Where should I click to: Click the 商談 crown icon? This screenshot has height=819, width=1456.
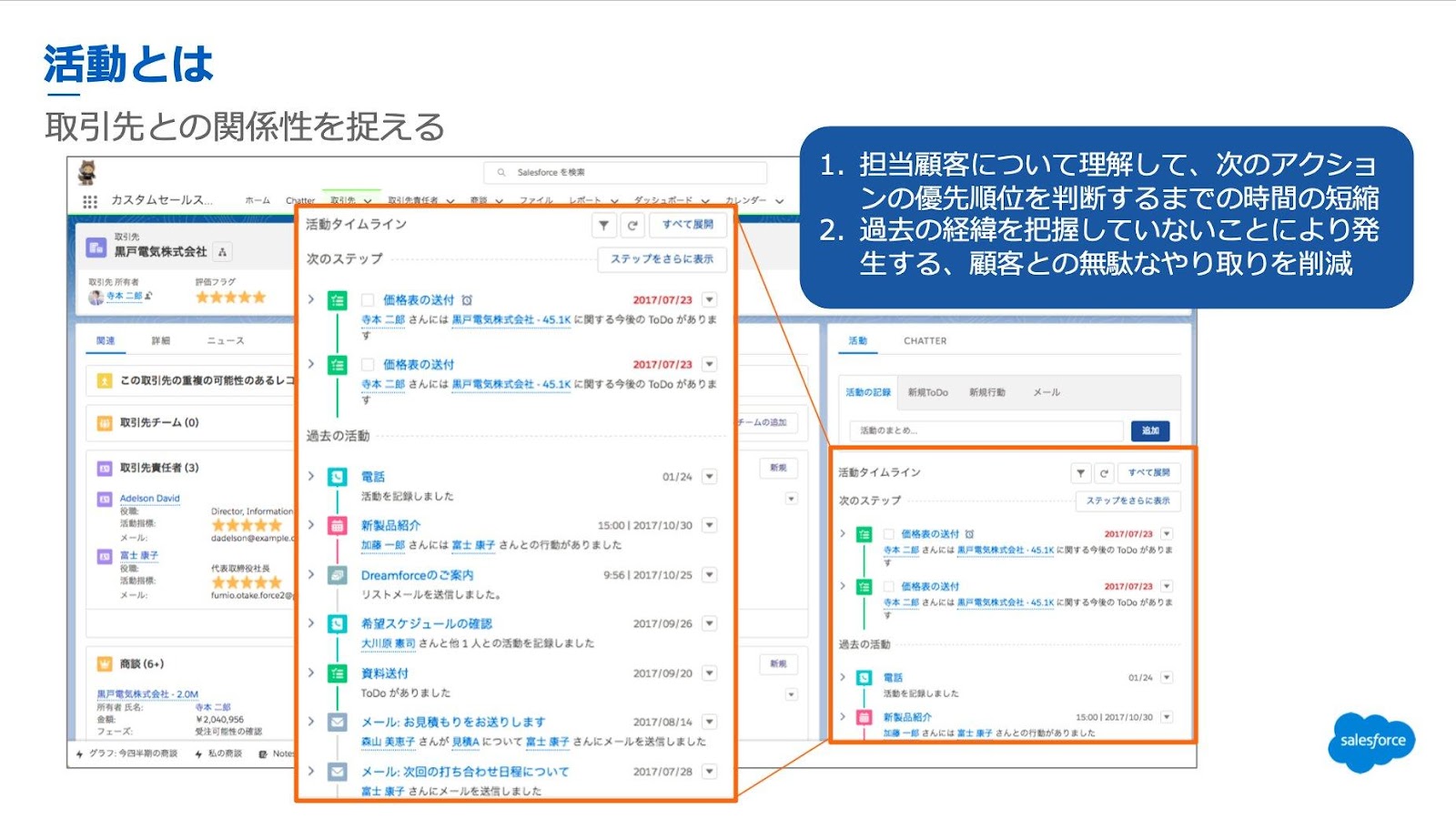105,664
